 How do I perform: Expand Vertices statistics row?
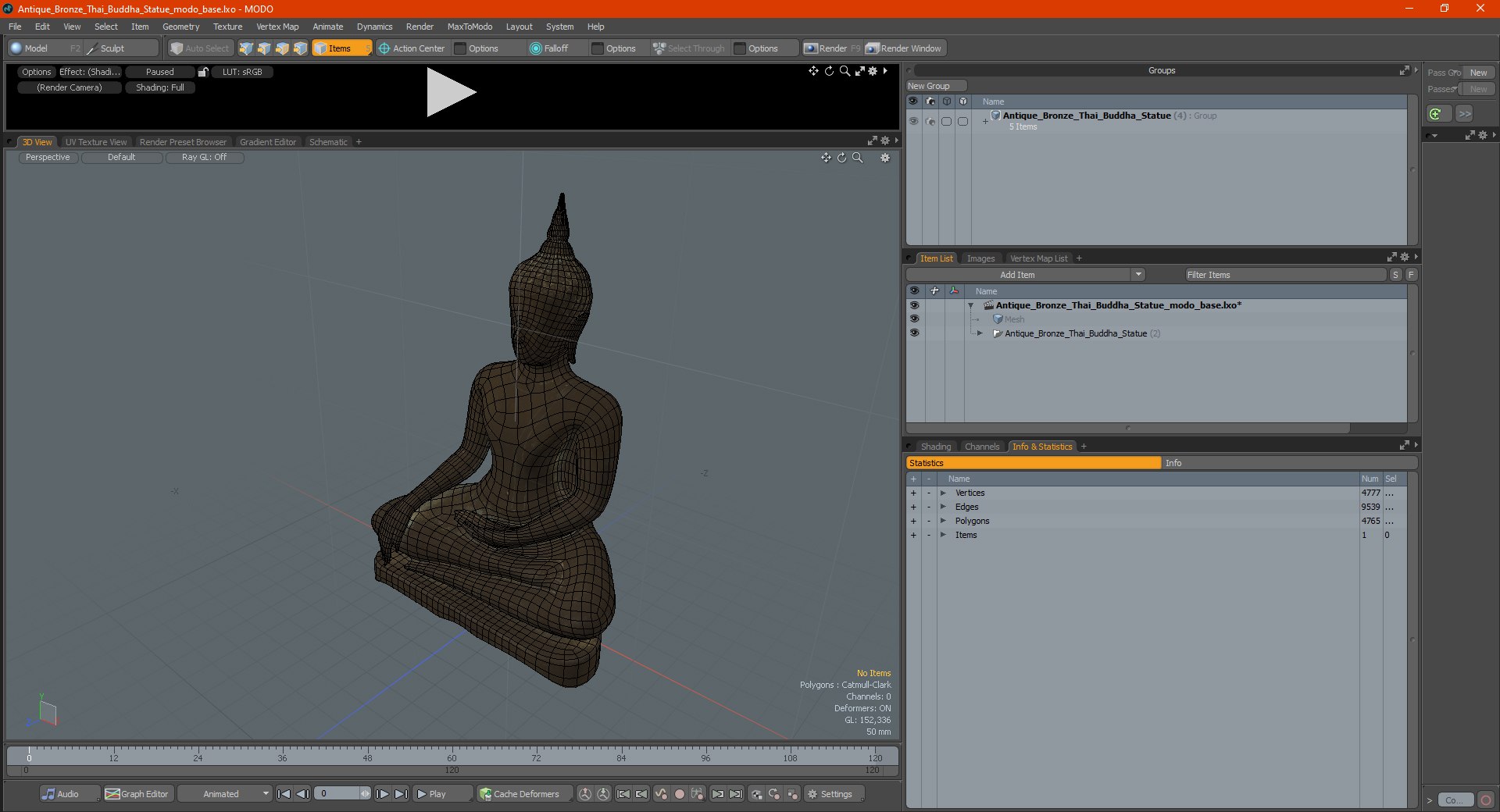coord(943,493)
